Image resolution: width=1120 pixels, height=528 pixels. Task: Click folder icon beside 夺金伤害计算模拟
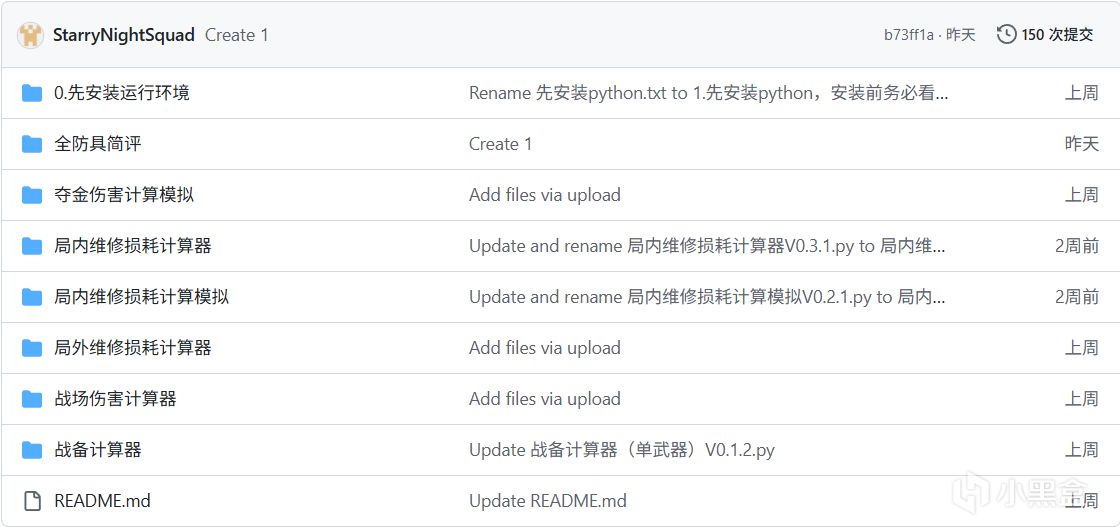(32, 195)
